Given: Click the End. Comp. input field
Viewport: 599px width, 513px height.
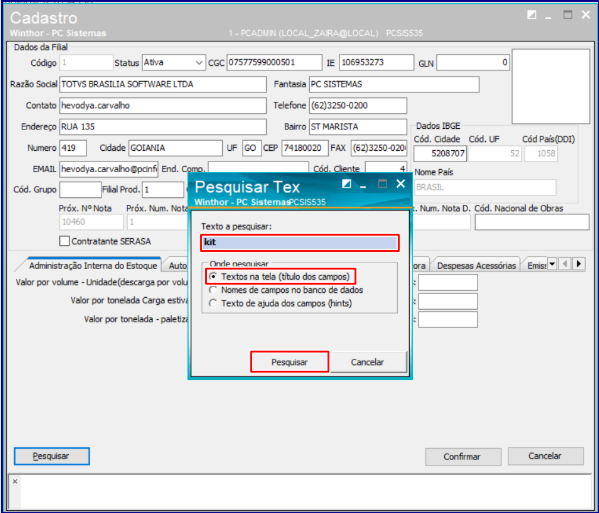Looking at the screenshot, I should (258, 168).
